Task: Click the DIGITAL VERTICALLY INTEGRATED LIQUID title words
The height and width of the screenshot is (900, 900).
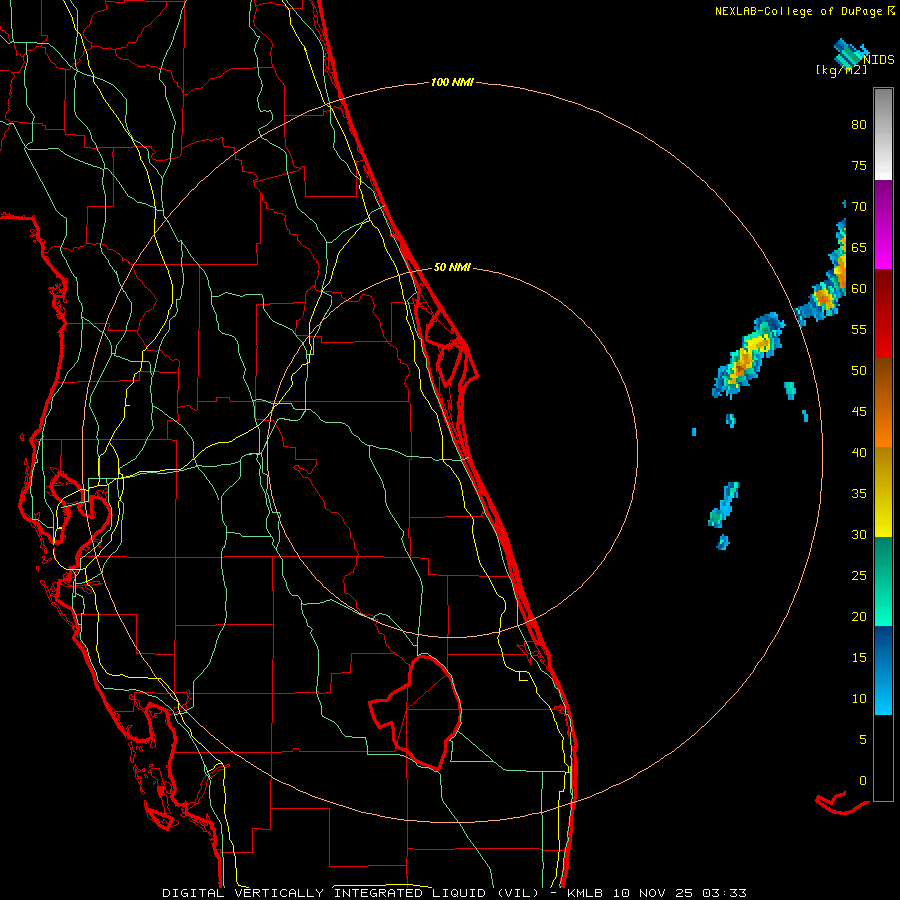Action: coord(327,893)
